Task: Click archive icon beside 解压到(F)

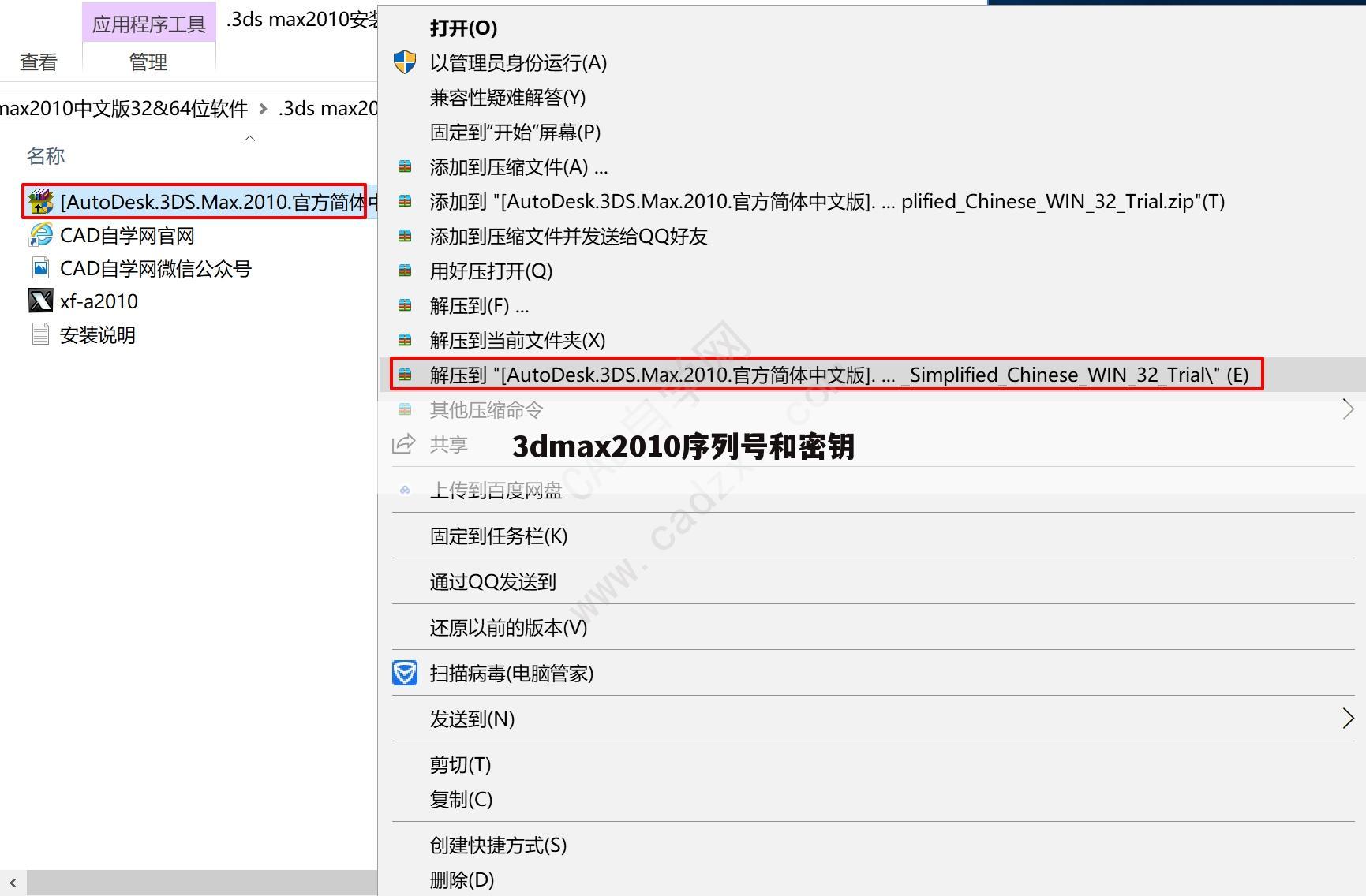Action: (405, 305)
